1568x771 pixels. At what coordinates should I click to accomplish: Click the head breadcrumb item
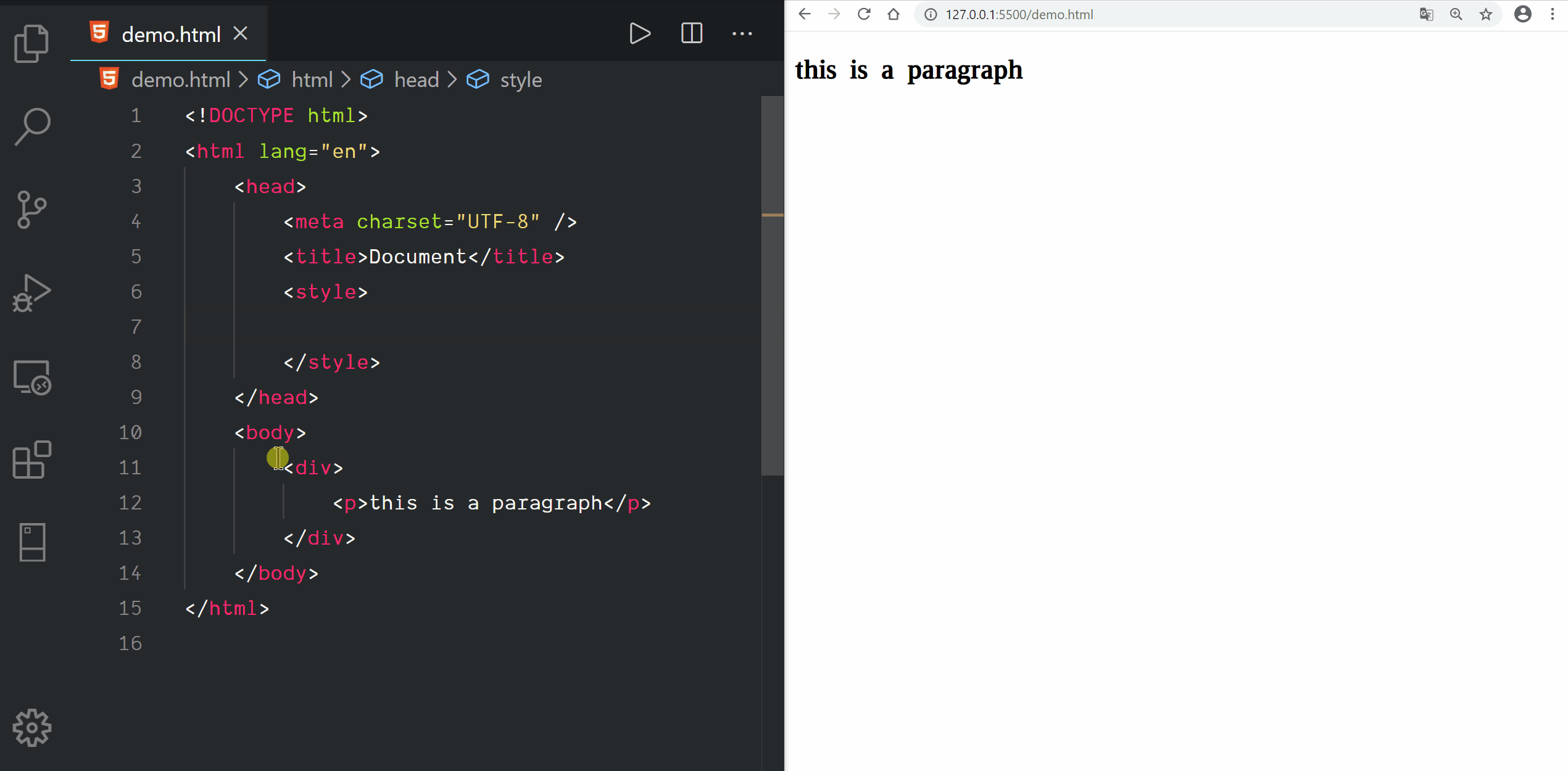click(x=416, y=80)
